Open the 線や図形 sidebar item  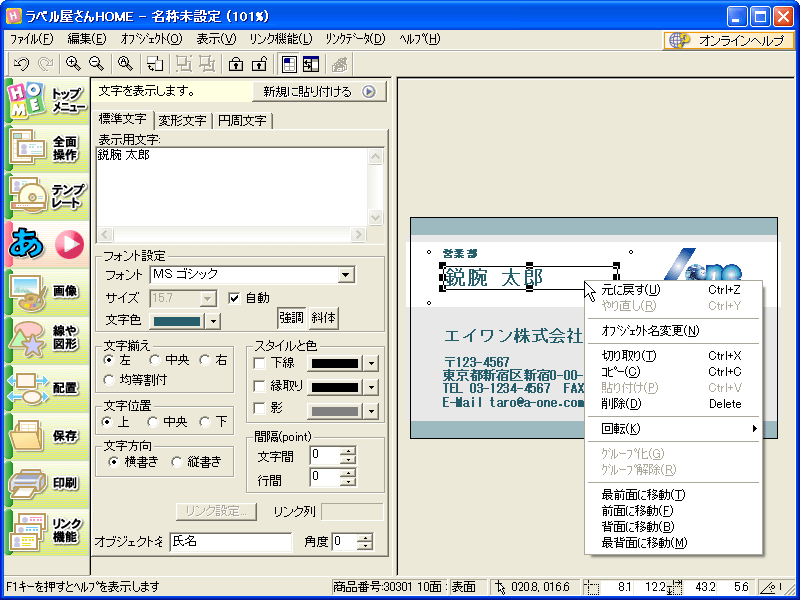coord(47,339)
